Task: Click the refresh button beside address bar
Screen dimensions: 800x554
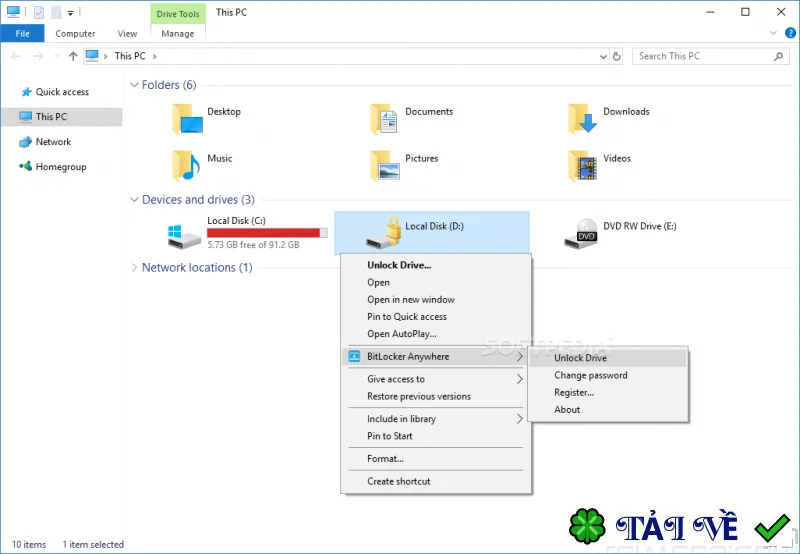Action: point(616,56)
